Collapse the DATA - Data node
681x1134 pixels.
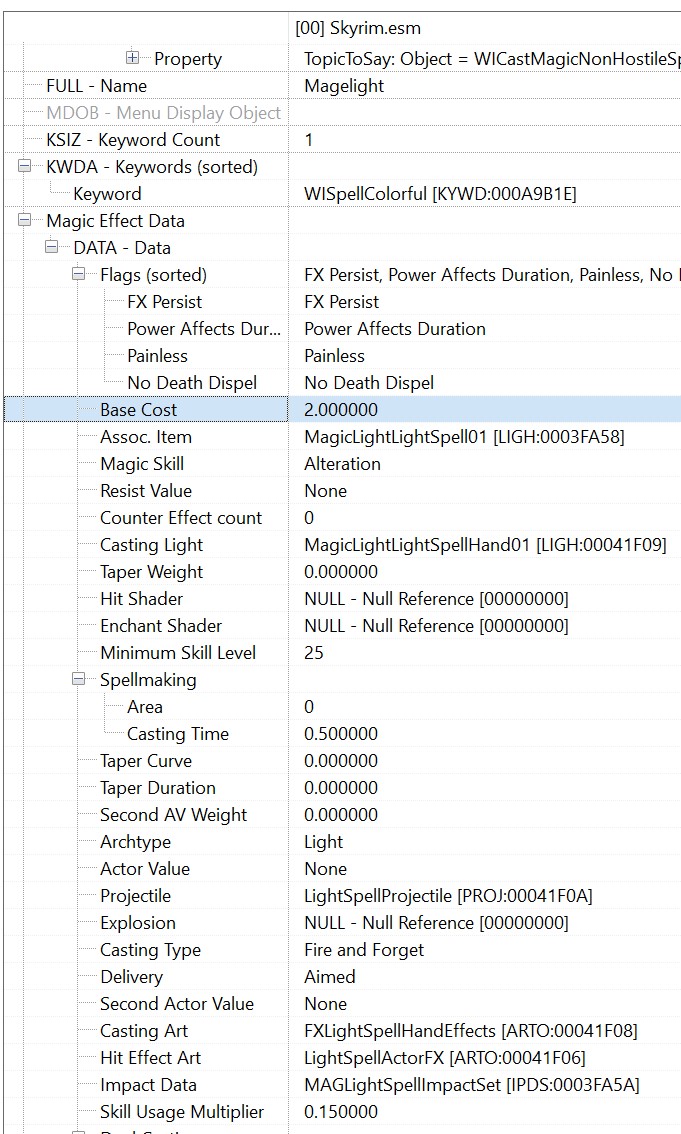[x=51, y=247]
